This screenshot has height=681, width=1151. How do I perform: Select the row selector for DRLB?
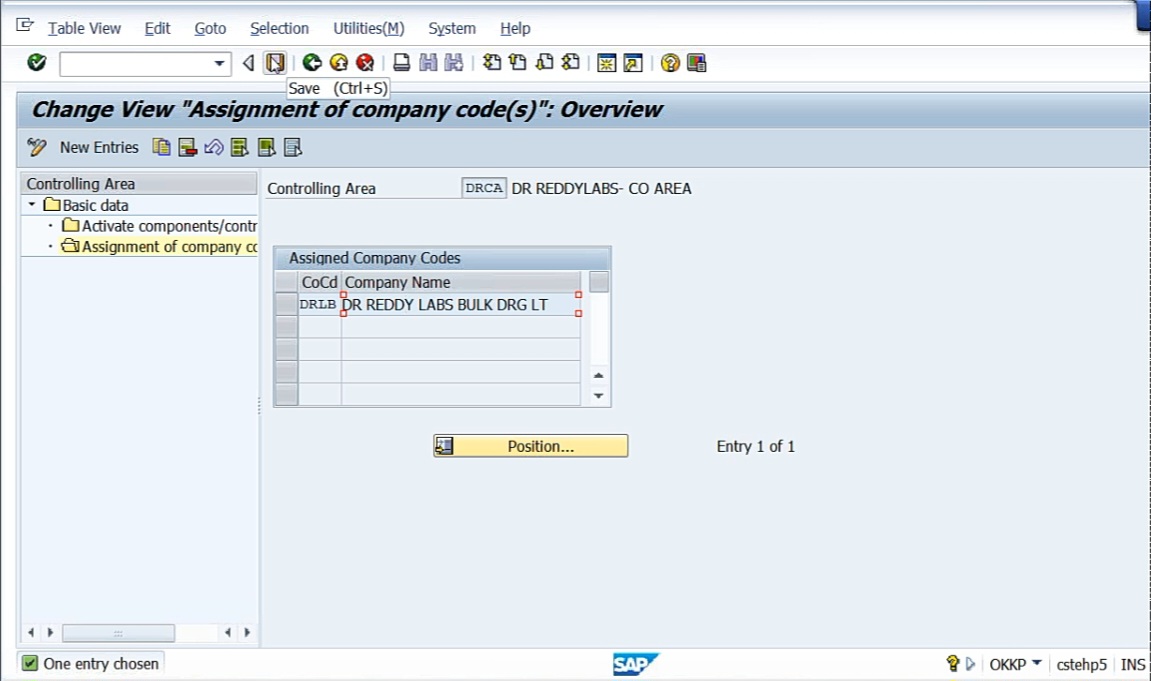click(x=286, y=304)
